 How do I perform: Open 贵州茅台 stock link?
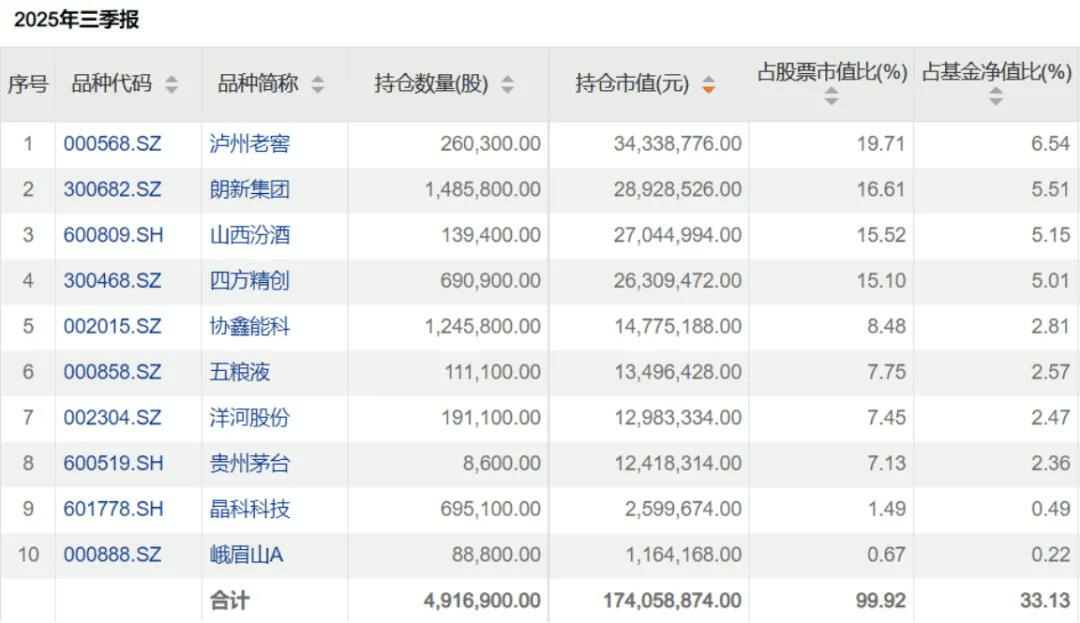[x=250, y=463]
